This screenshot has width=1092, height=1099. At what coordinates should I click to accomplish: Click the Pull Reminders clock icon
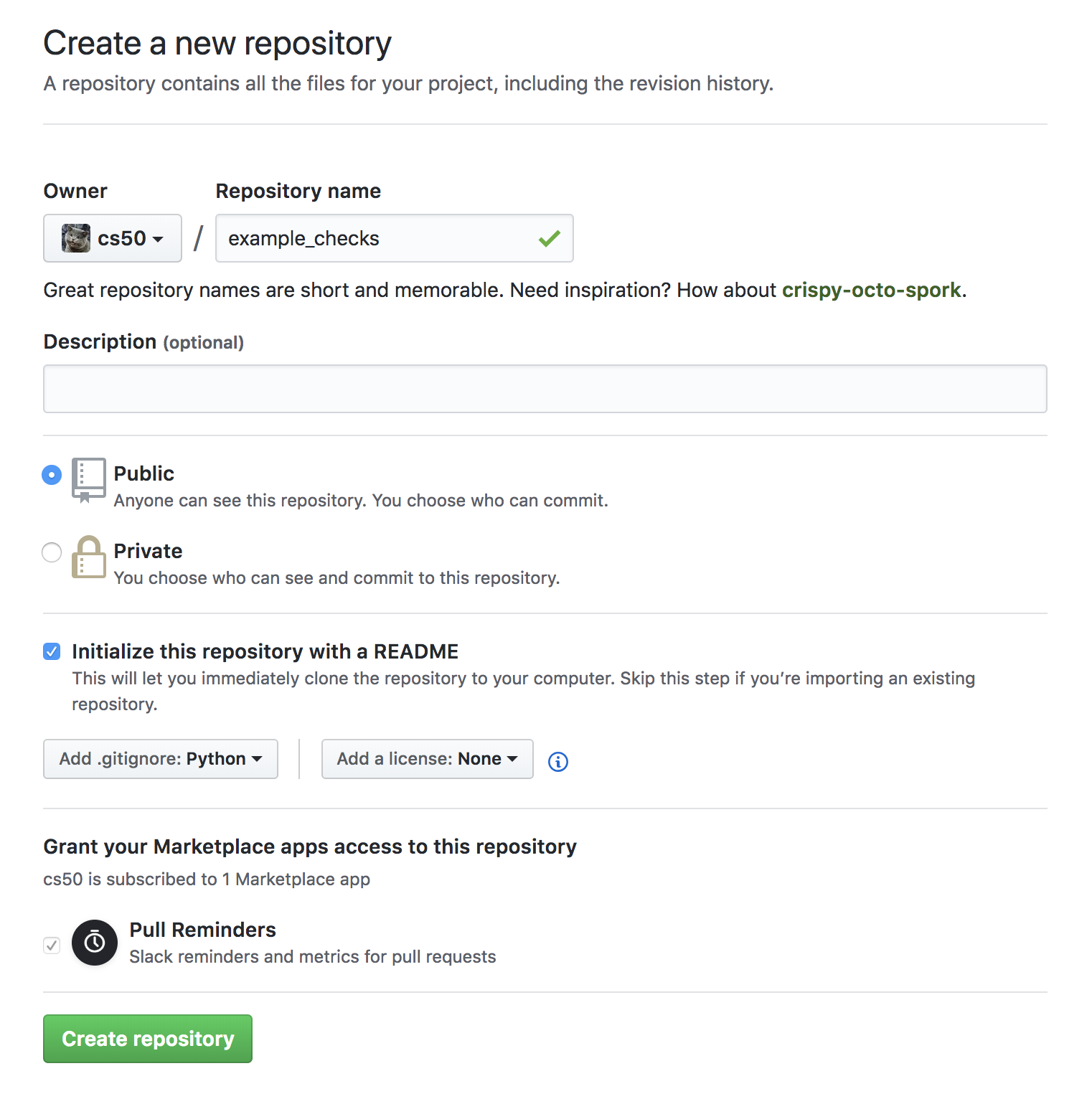tap(95, 943)
